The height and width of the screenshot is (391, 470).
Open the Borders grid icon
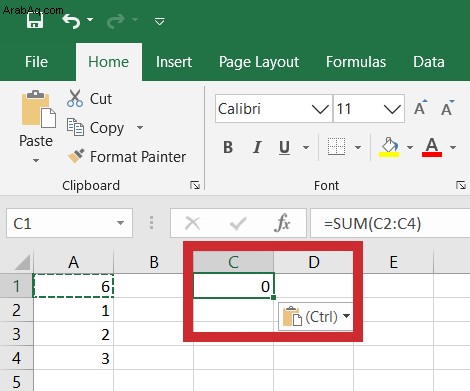click(x=336, y=147)
